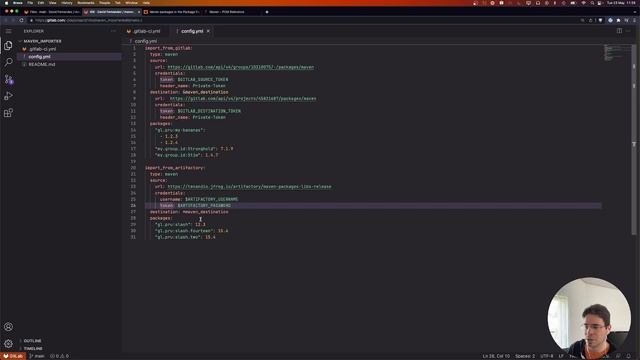The width and height of the screenshot is (640, 360).
Task: Click the import_from_artifactory key on line 20
Action: pyautogui.click(x=175, y=168)
